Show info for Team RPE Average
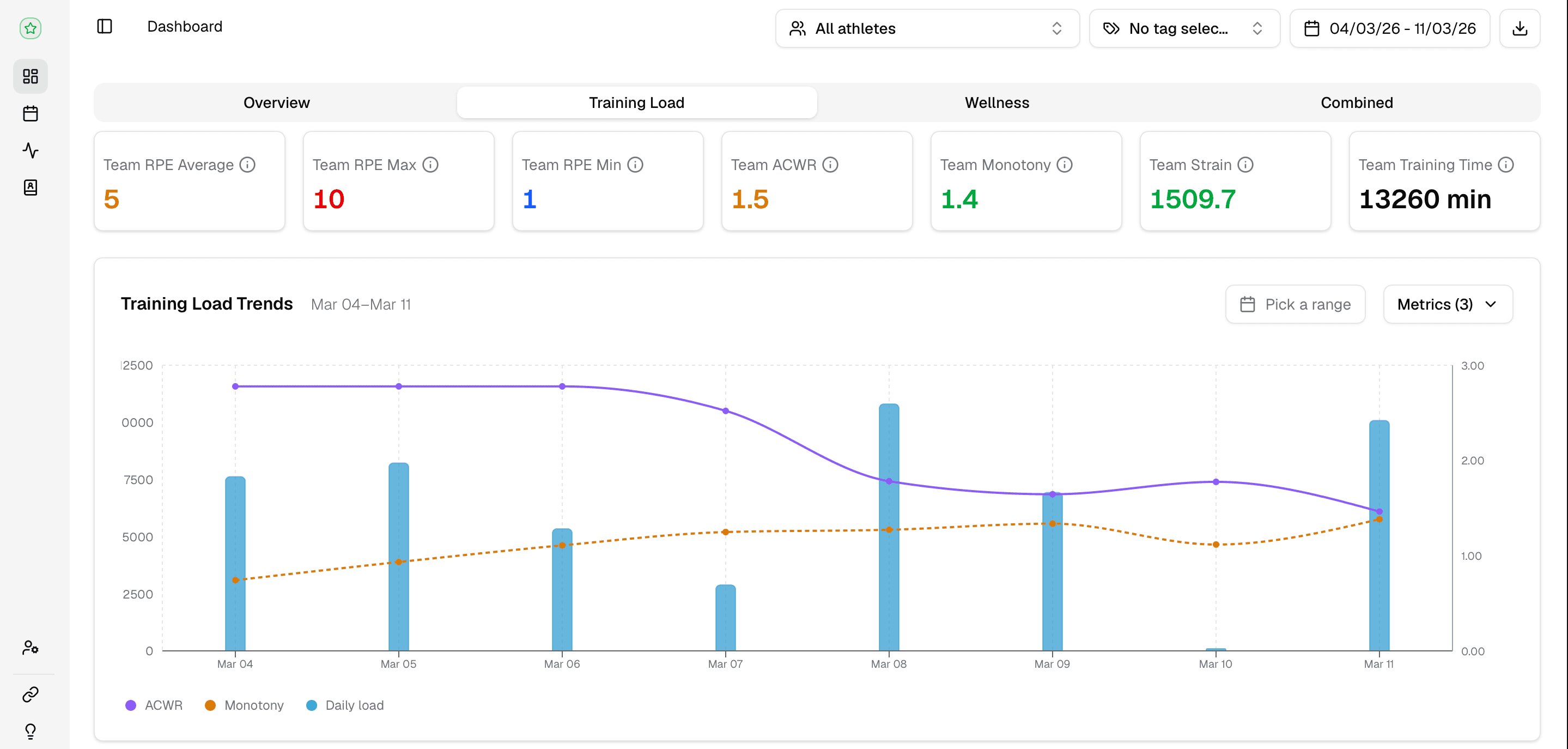The width and height of the screenshot is (1568, 749). (247, 165)
